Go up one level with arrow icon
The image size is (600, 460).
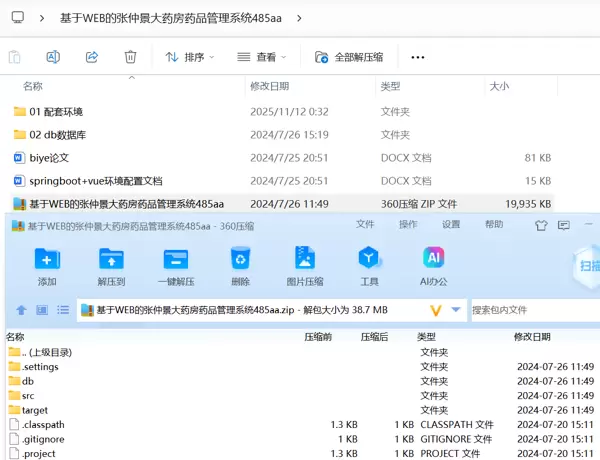tap(21, 310)
